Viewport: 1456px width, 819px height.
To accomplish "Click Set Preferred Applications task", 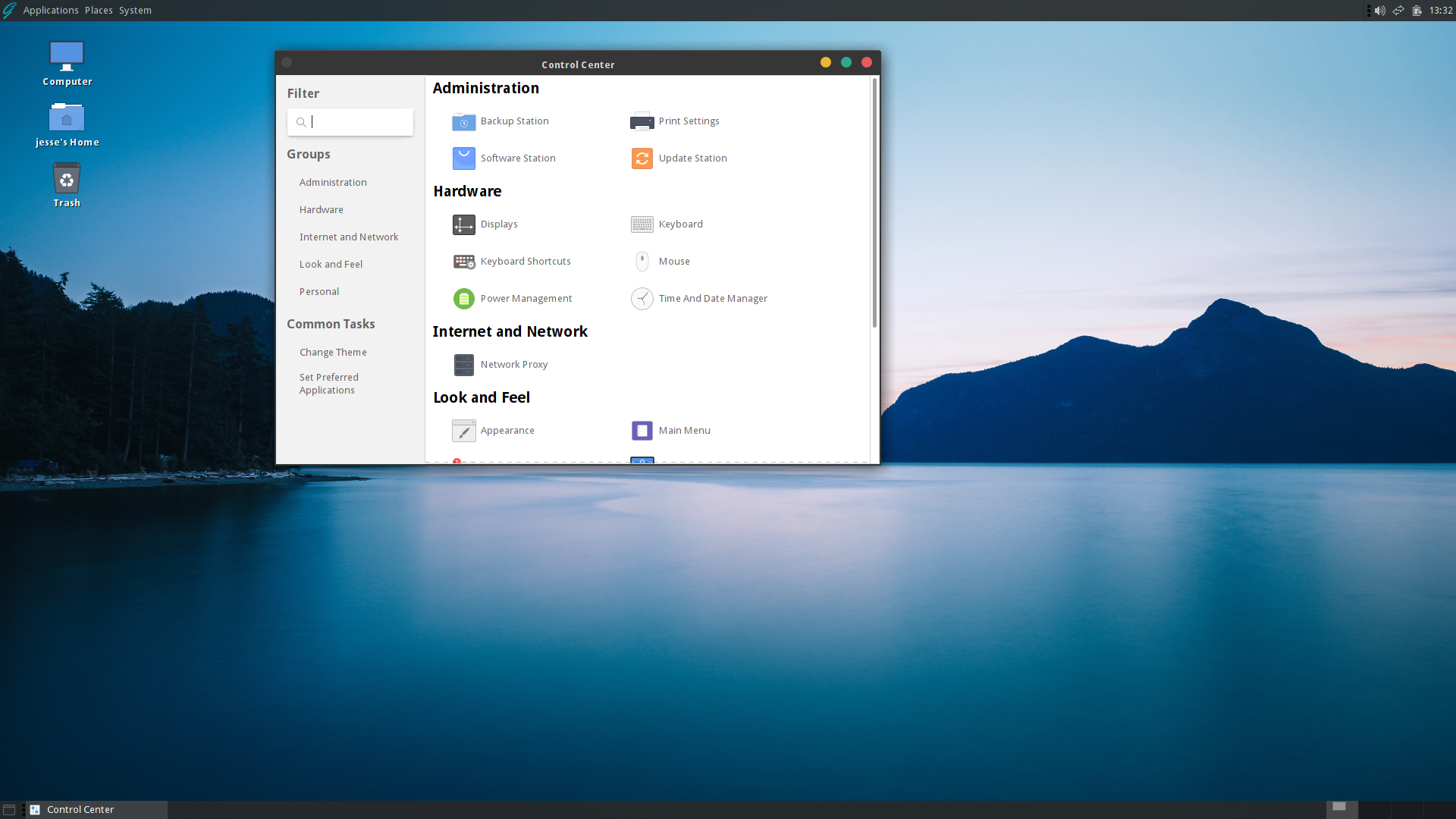I will [x=329, y=384].
